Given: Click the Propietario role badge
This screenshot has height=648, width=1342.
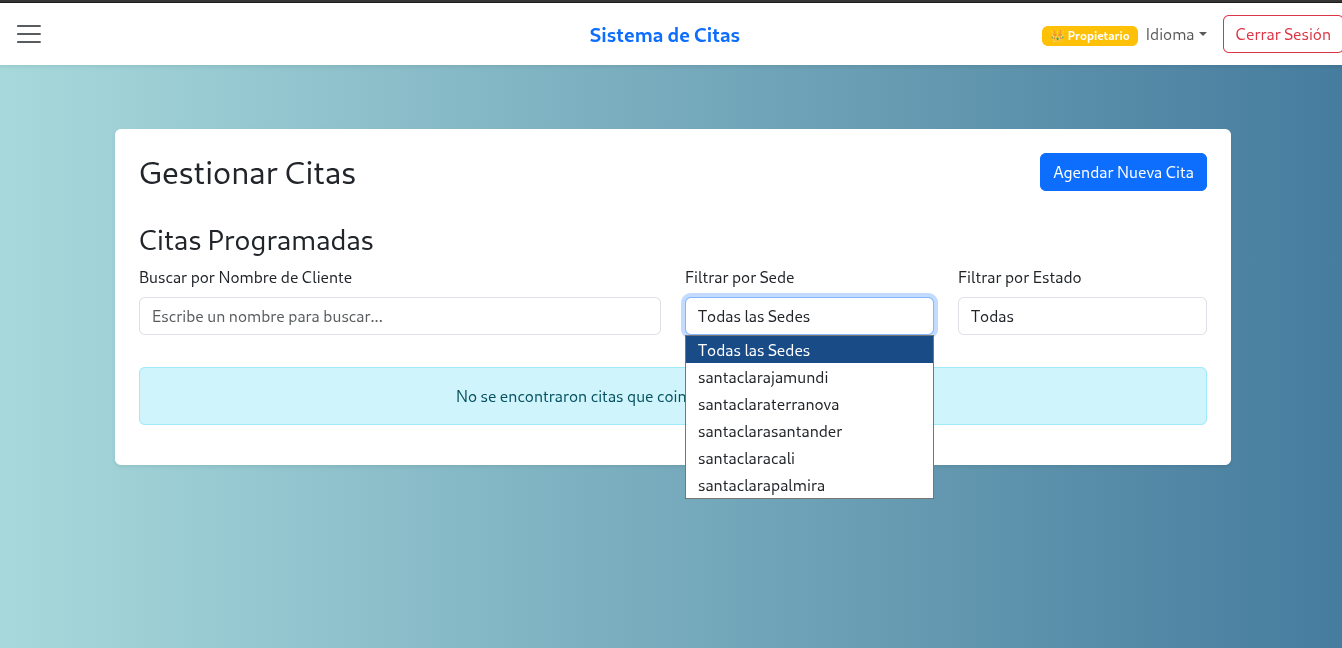Looking at the screenshot, I should click(1089, 35).
